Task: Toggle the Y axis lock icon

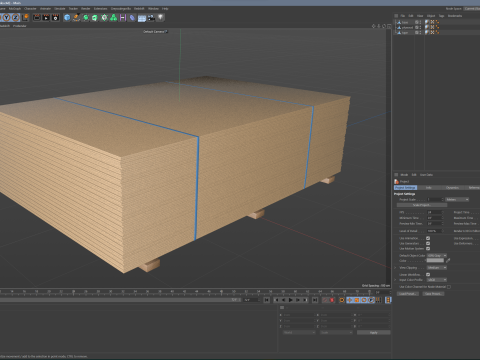Action: tap(7, 17)
